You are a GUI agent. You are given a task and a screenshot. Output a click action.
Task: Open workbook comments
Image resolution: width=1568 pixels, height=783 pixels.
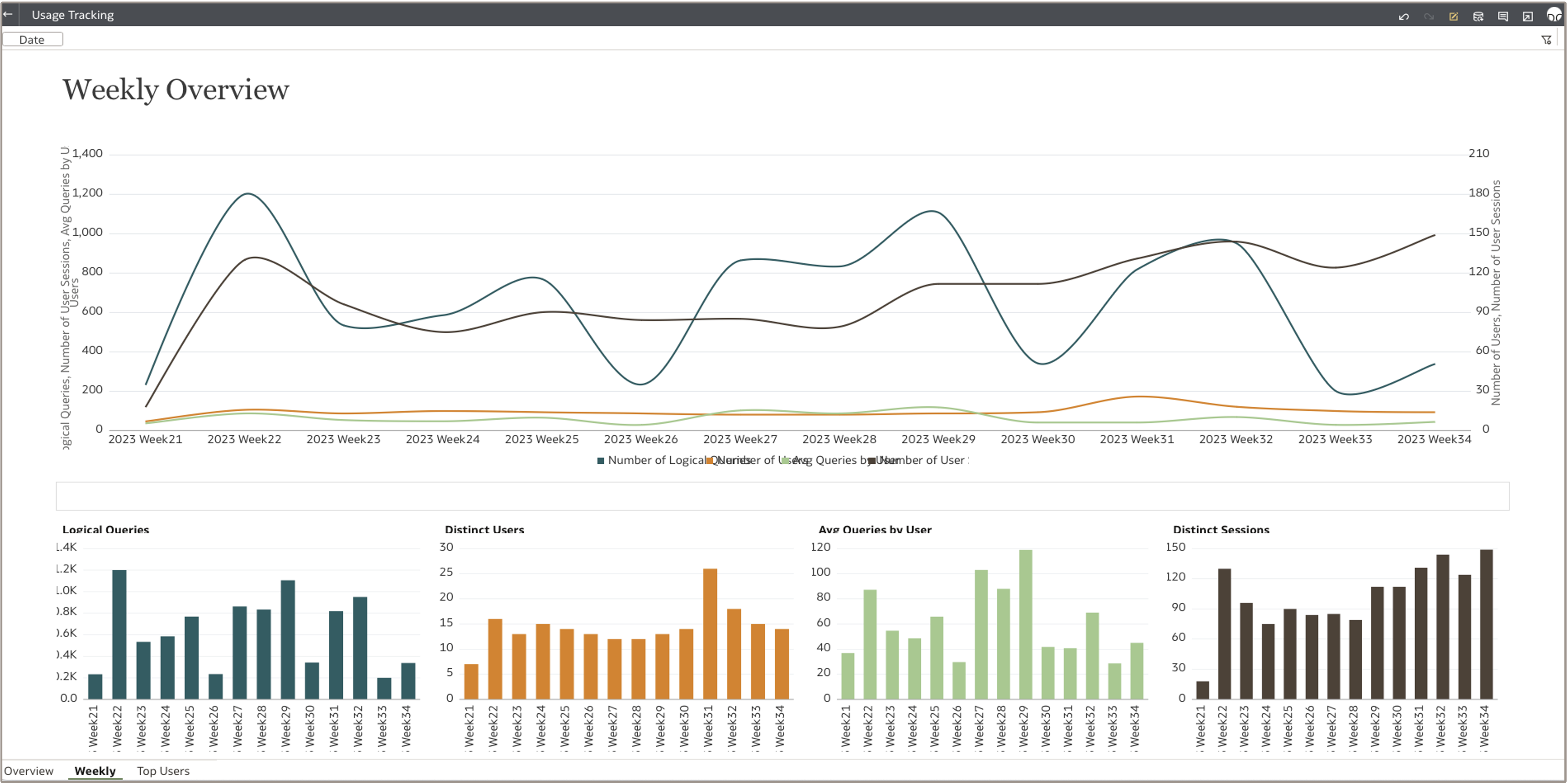coord(1502,15)
